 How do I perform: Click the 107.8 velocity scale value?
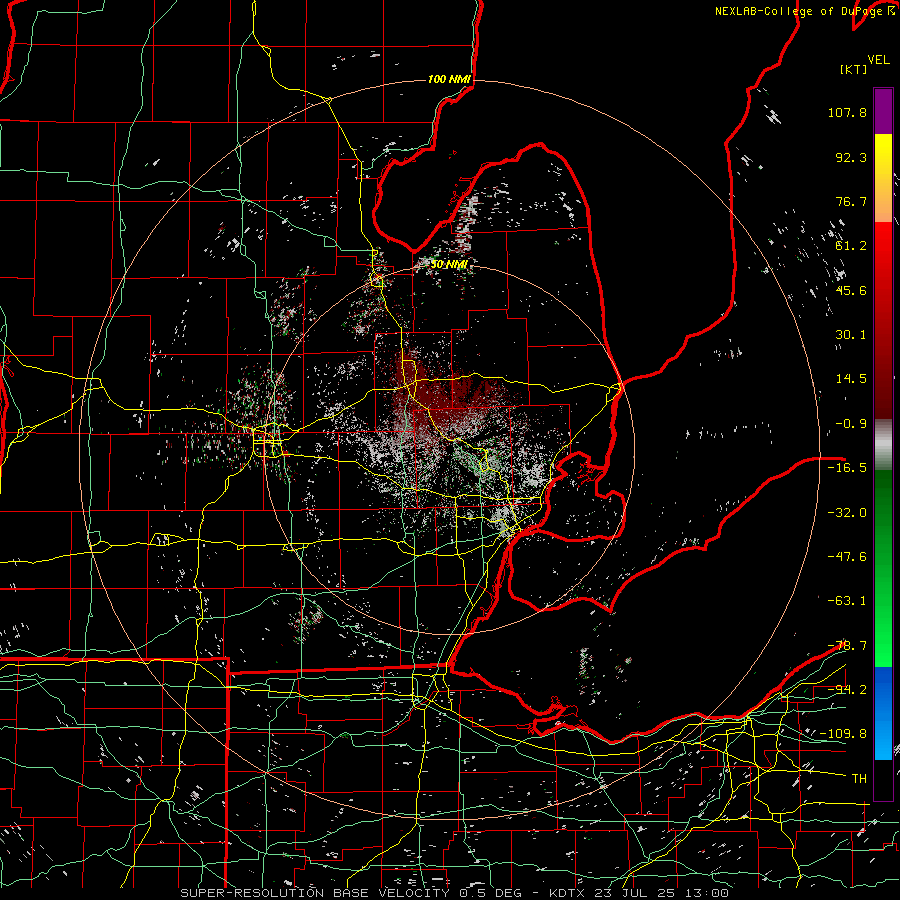pyautogui.click(x=847, y=112)
